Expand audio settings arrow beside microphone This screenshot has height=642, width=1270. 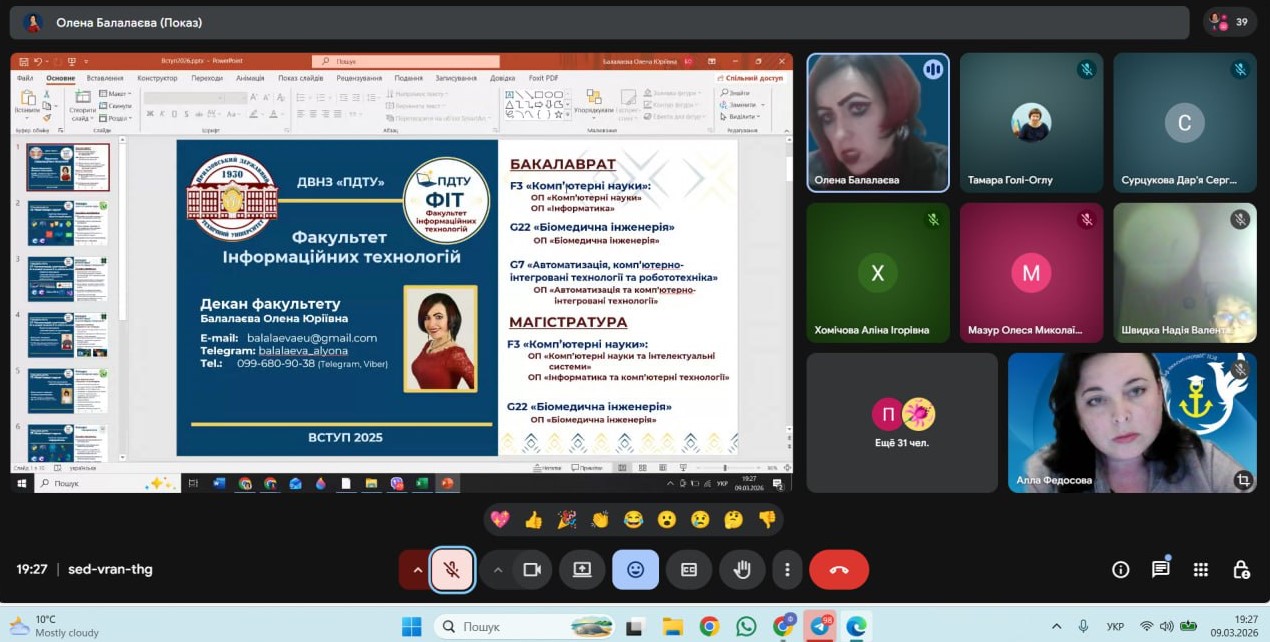[x=416, y=570]
